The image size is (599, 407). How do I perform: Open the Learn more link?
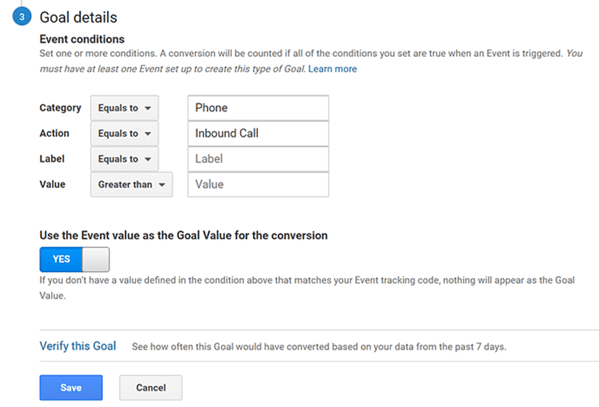point(332,69)
